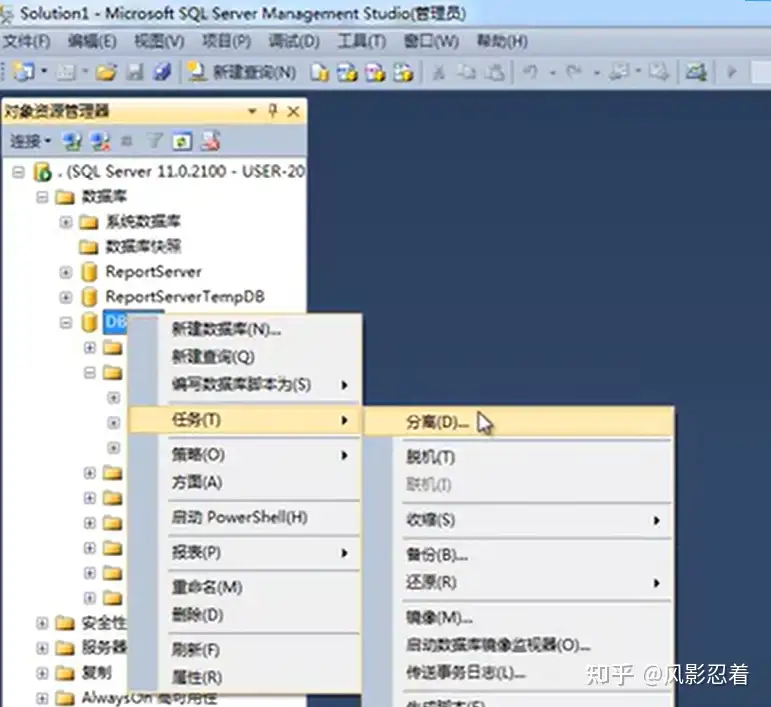This screenshot has height=707, width=771.
Task: Choose 新建数据库(N)... from context menu
Action: tap(245, 329)
